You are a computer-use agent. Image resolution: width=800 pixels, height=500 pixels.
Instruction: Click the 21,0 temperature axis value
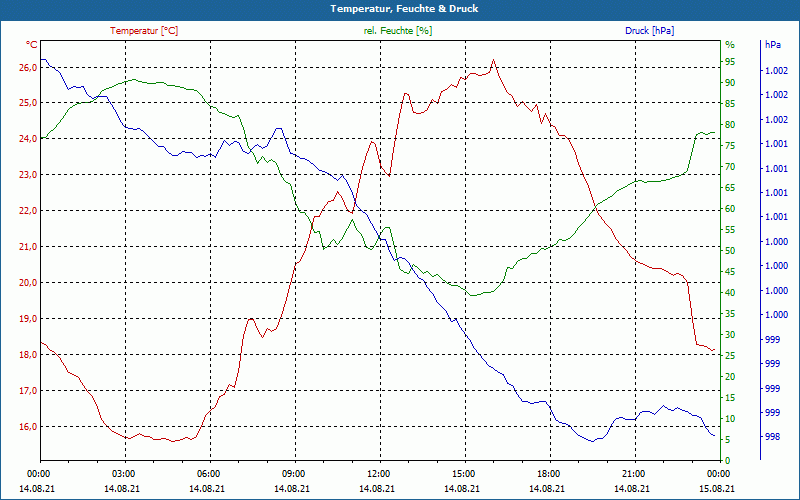click(28, 247)
